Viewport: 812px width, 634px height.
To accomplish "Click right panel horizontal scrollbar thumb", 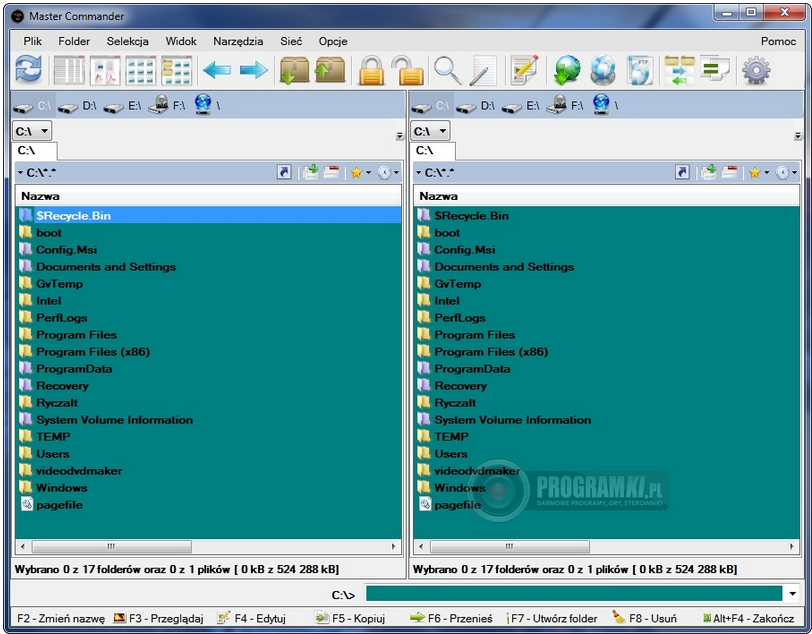I will coord(510,546).
